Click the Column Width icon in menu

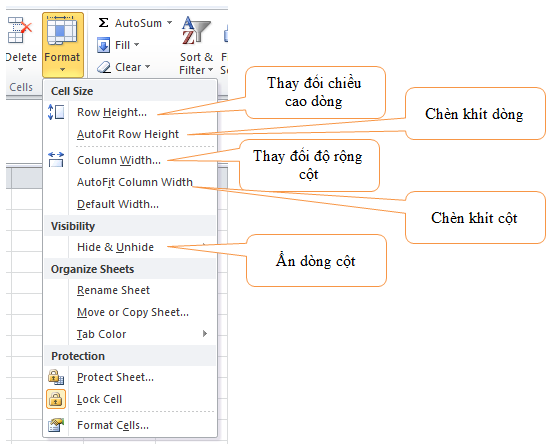coord(56,160)
